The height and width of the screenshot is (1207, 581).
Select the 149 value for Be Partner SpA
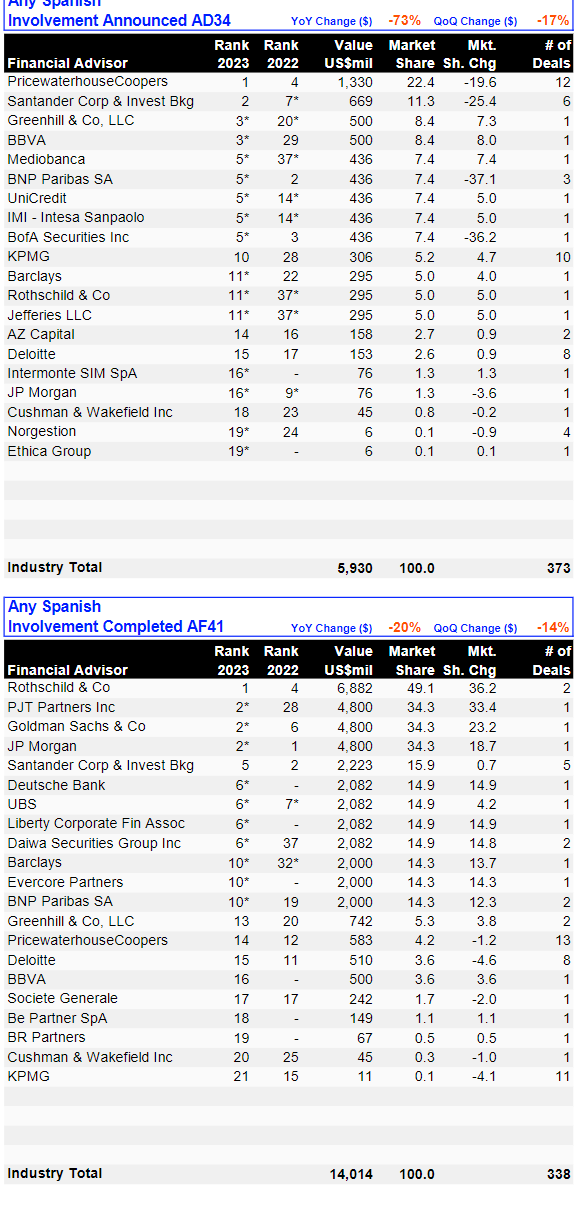[361, 1018]
